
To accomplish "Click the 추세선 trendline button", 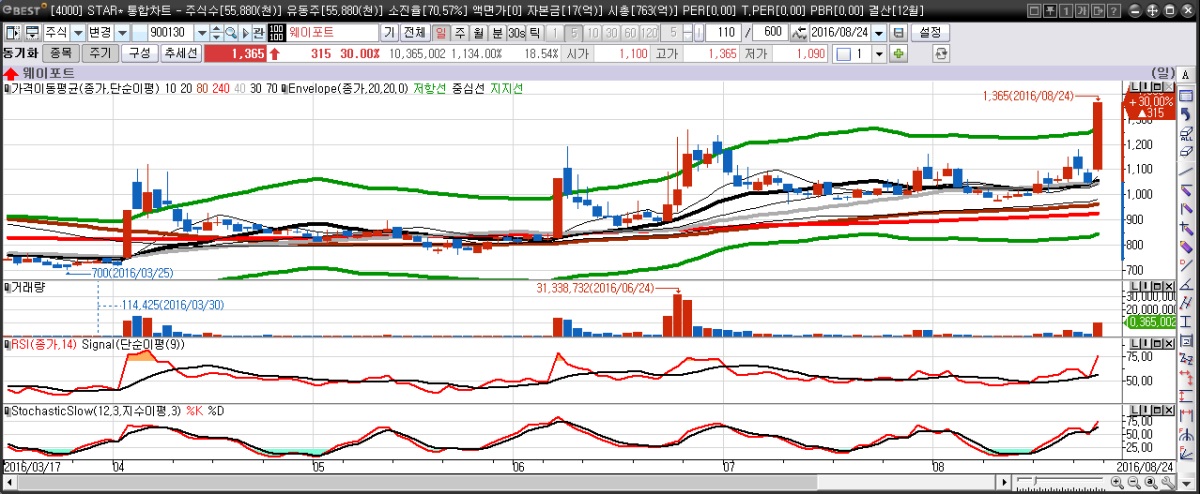I will coord(181,53).
